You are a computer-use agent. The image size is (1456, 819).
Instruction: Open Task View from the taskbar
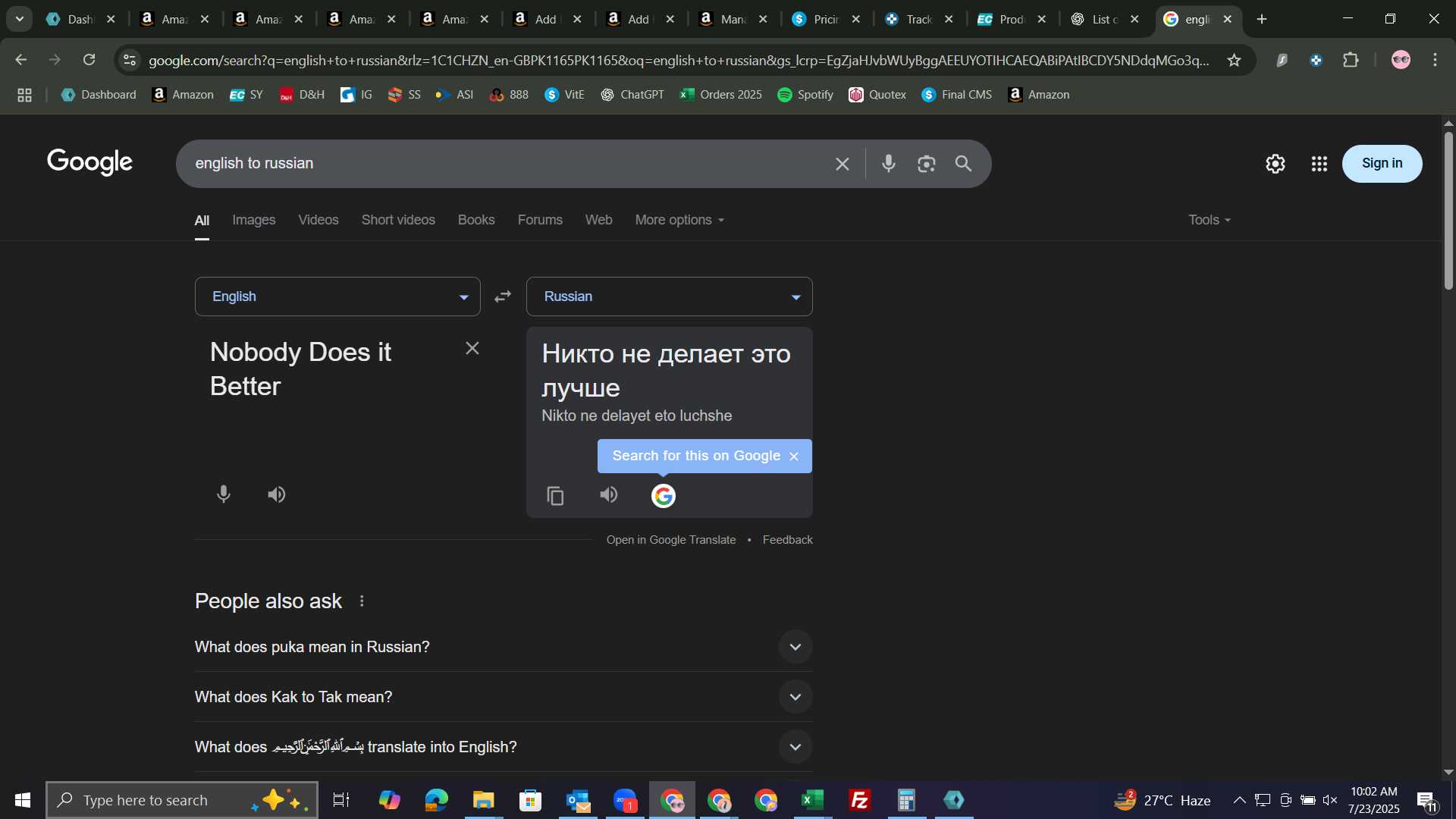pyautogui.click(x=341, y=800)
